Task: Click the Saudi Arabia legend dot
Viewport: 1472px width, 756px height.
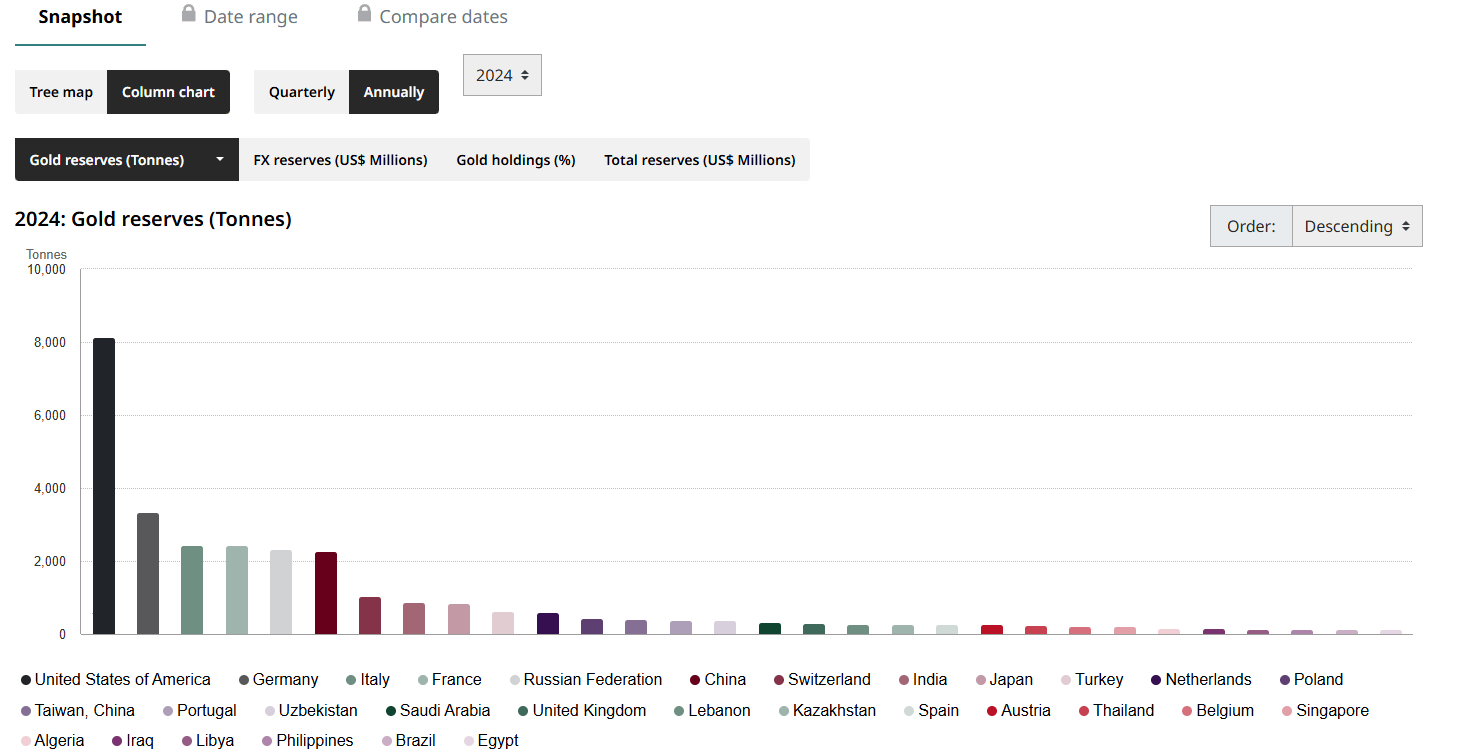Action: point(391,711)
